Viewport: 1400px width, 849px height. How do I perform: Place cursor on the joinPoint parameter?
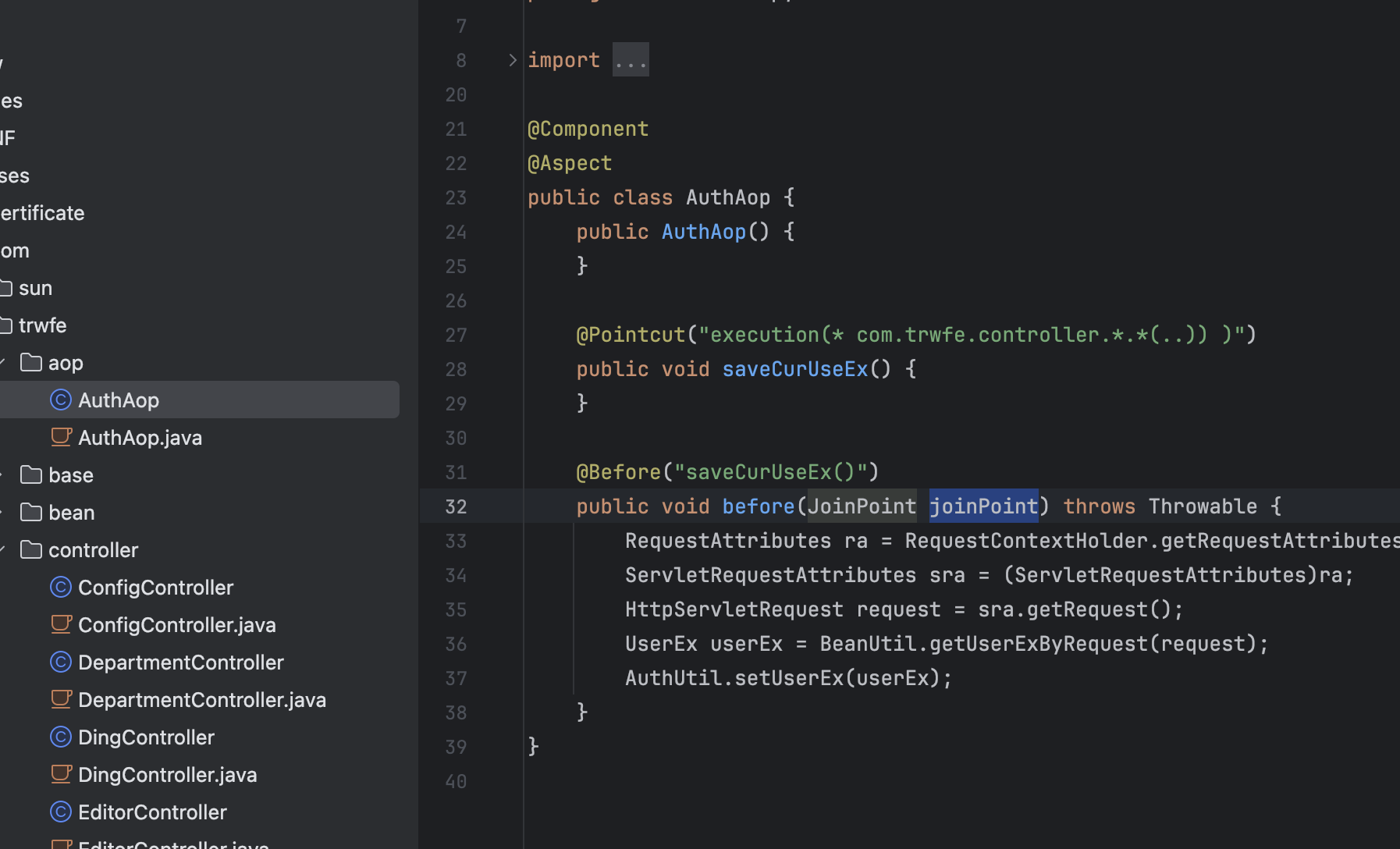click(983, 506)
